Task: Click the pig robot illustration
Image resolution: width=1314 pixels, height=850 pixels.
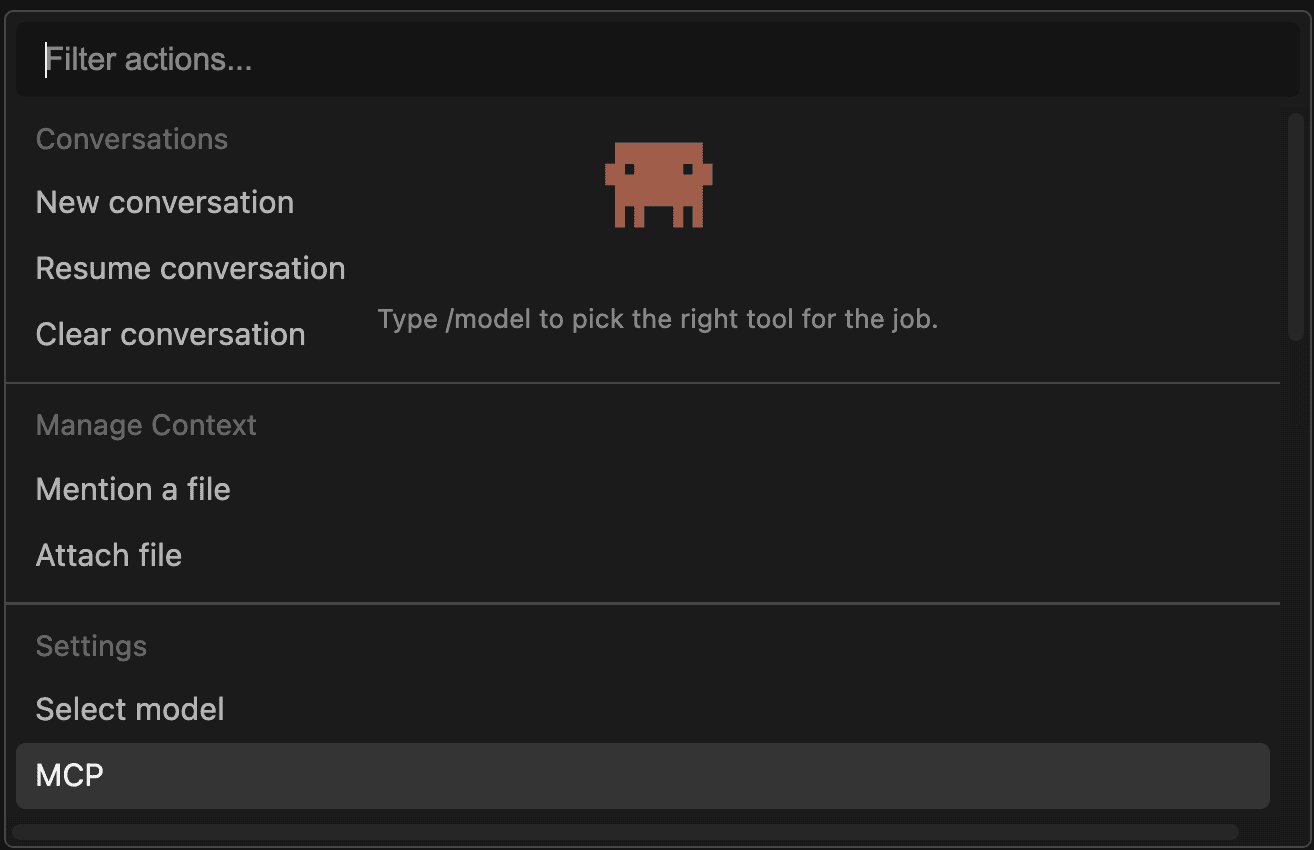Action: click(x=658, y=185)
